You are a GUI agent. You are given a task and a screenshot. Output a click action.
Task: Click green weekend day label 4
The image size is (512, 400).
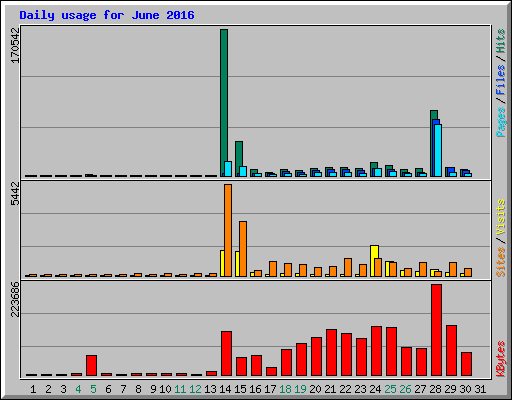(x=78, y=389)
